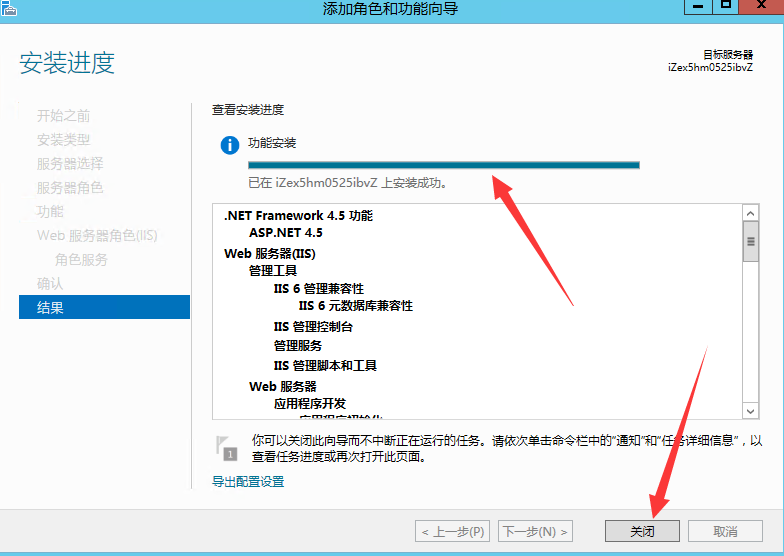Viewport: 784px width, 556px height.
Task: Go back with the 上一步(P) button
Action: [454, 531]
